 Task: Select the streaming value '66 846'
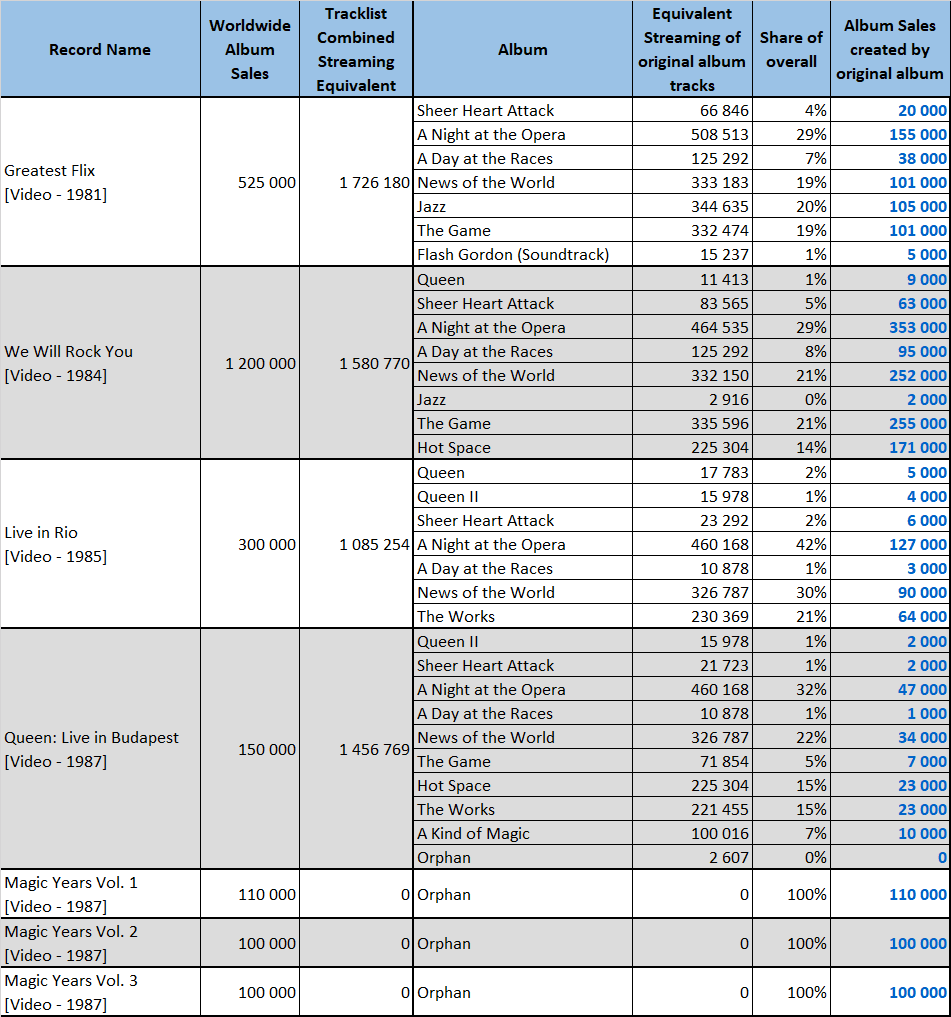(x=724, y=111)
